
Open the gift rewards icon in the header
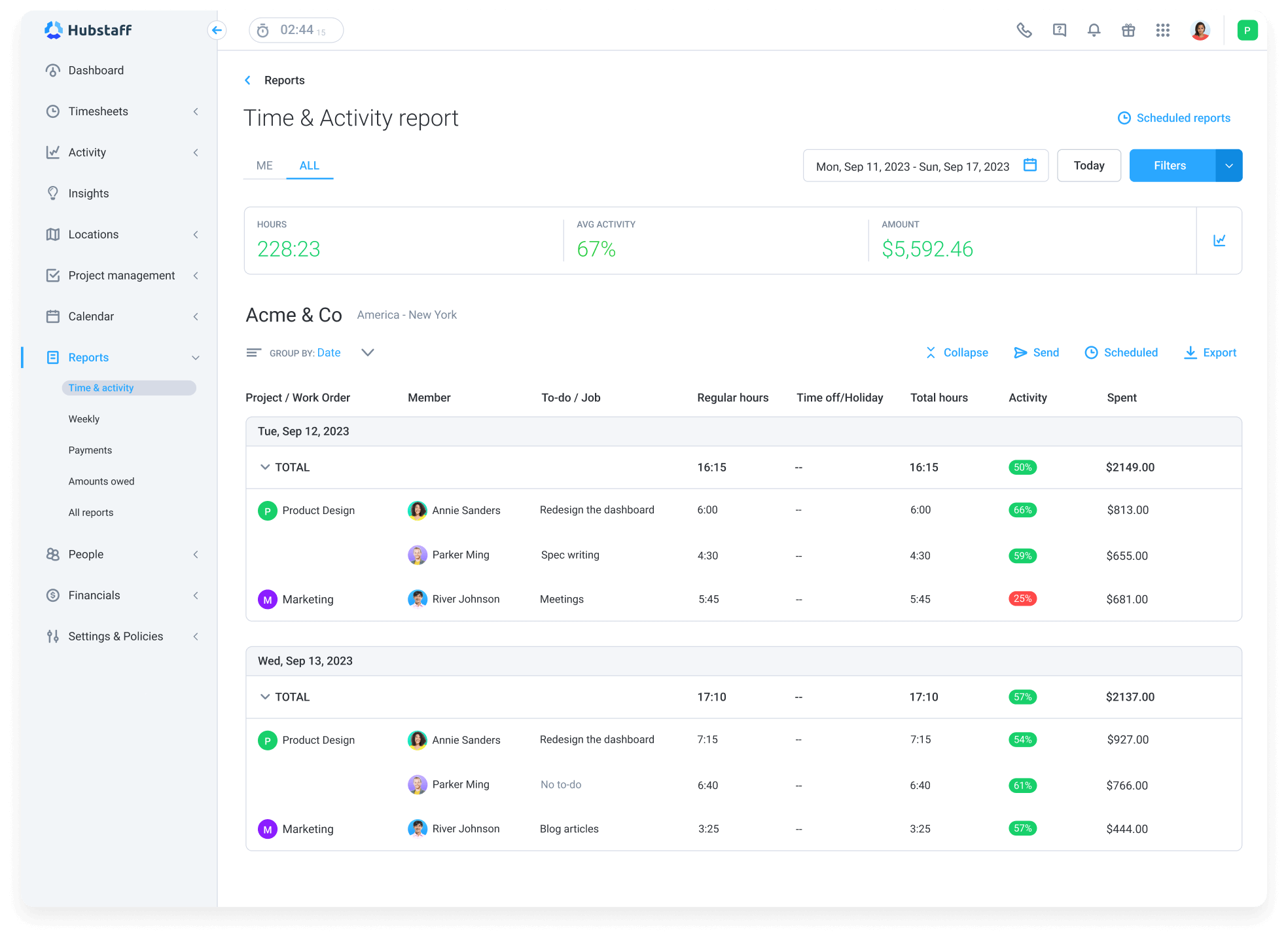(x=1128, y=30)
